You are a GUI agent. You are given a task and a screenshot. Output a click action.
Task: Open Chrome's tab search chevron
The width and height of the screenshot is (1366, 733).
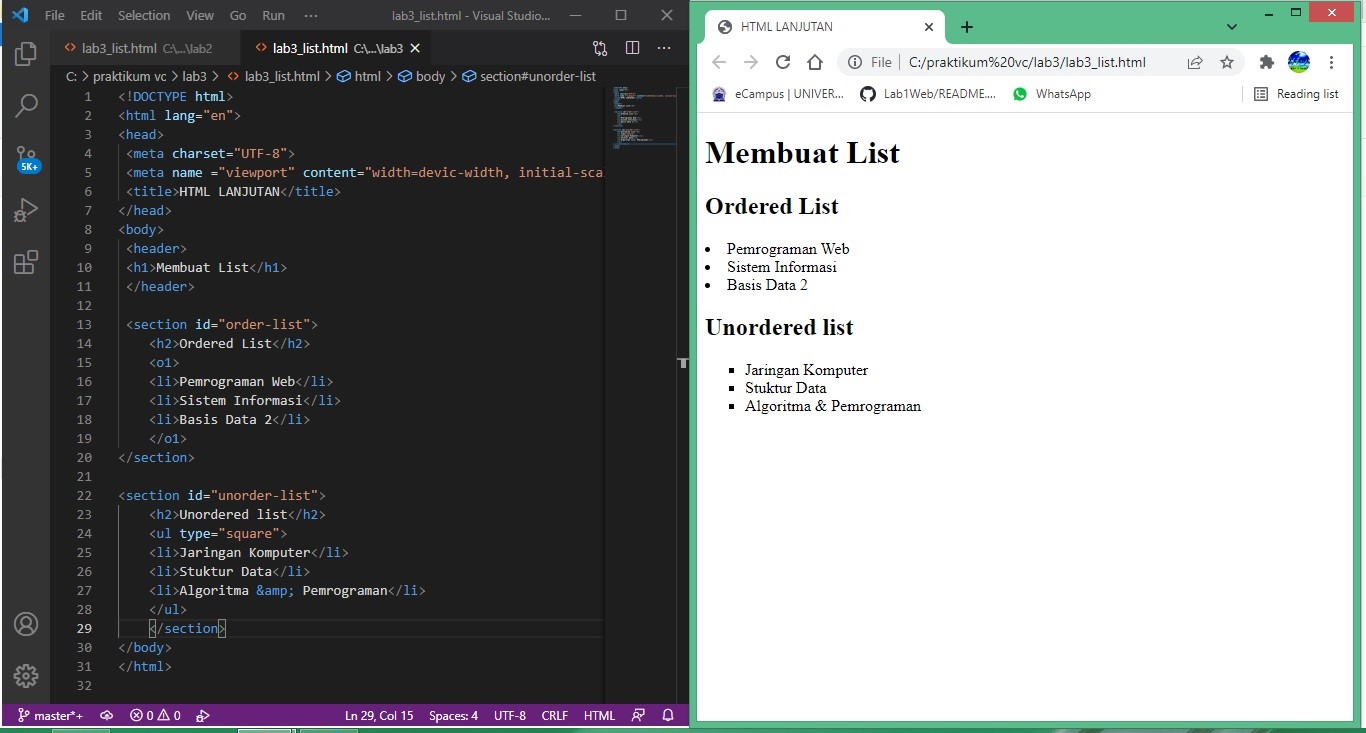coord(1232,27)
